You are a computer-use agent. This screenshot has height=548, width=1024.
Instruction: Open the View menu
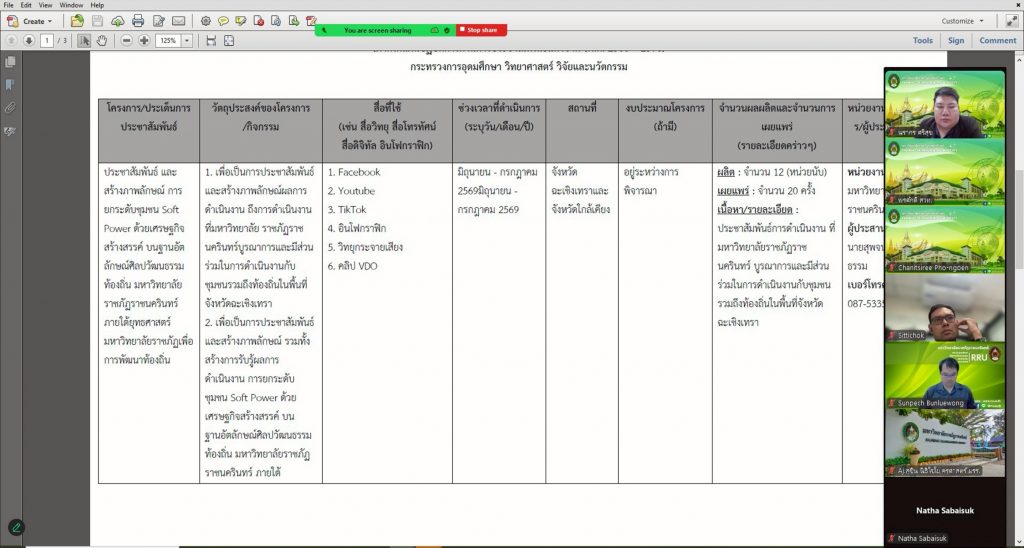(44, 5)
